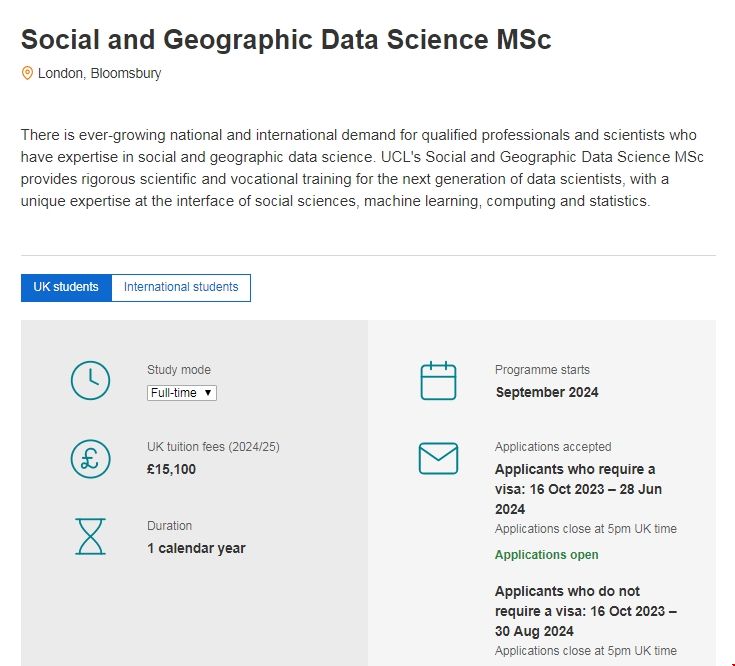
Task: Click the pound sign tuition fees icon
Action: coord(90,458)
